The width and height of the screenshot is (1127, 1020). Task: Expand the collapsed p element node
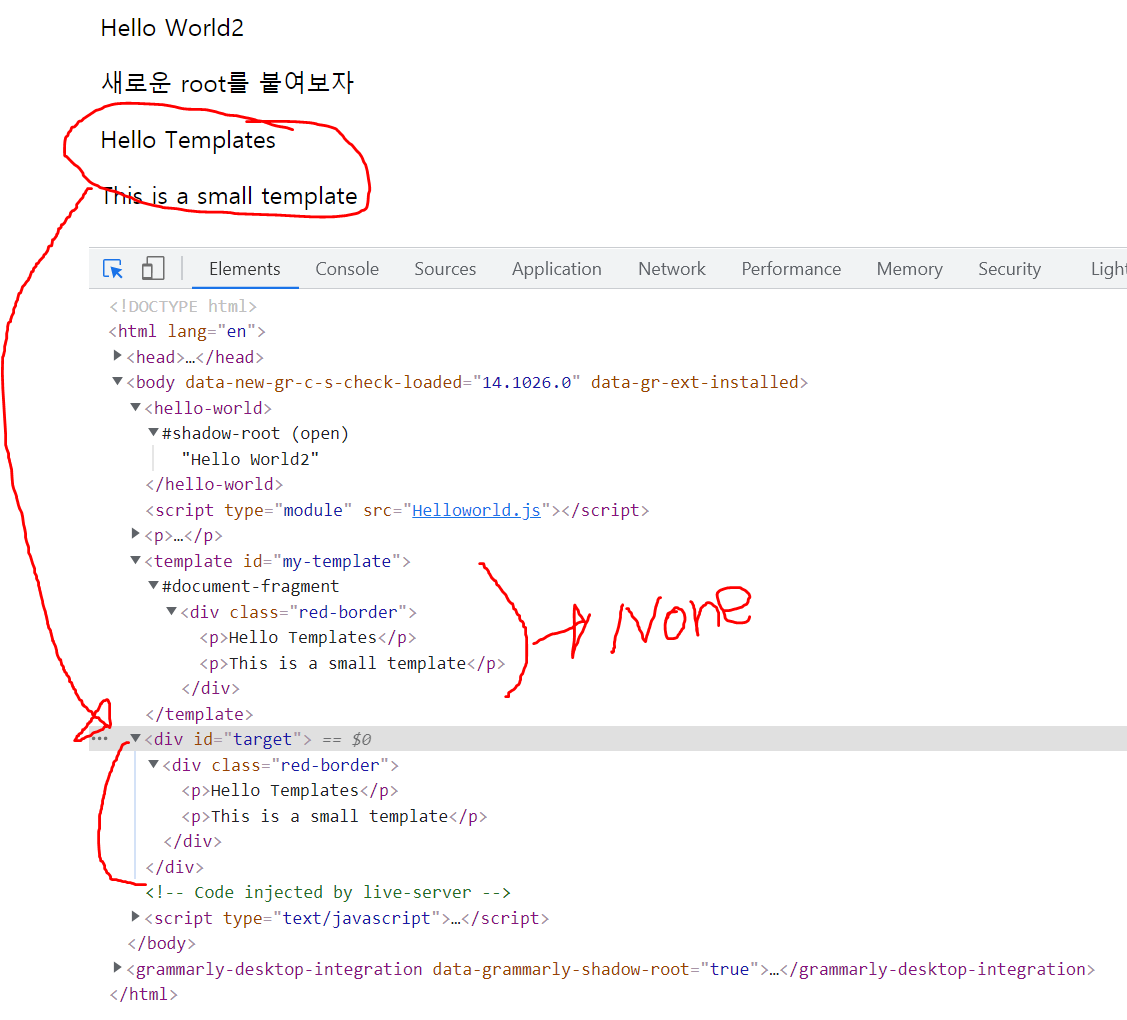pos(135,534)
